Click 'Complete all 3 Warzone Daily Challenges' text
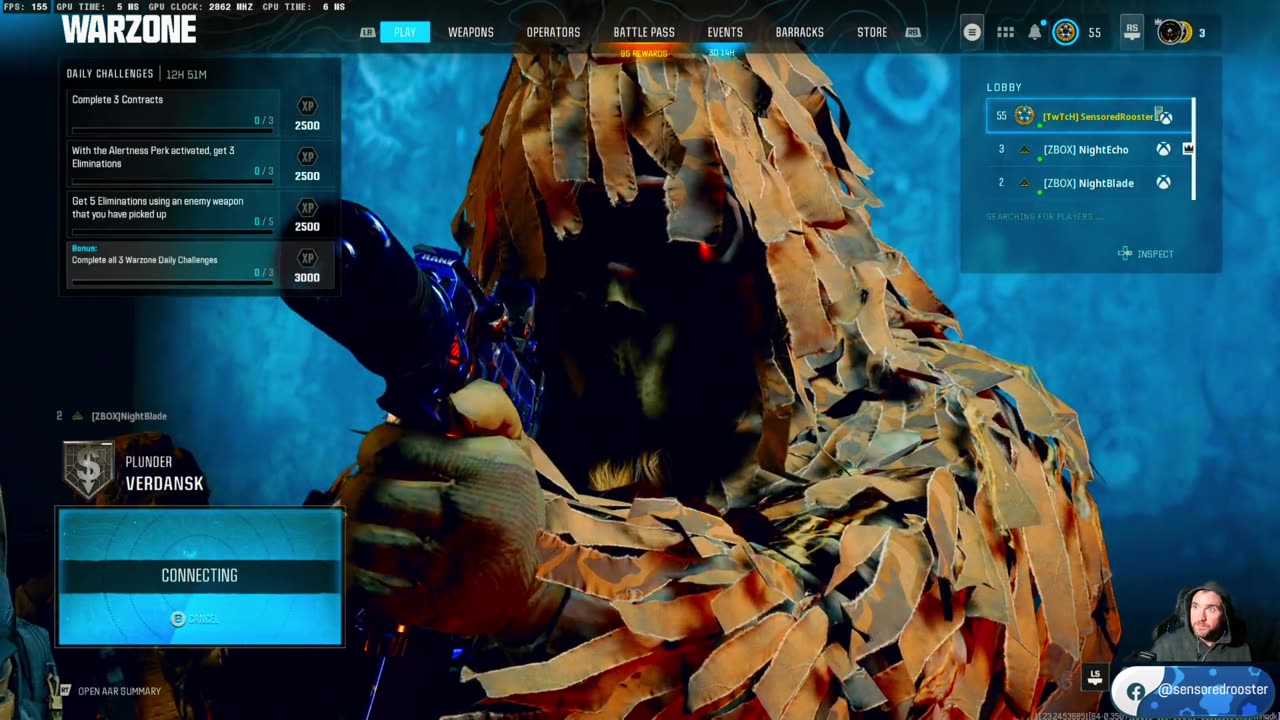This screenshot has width=1280, height=720. [144, 260]
